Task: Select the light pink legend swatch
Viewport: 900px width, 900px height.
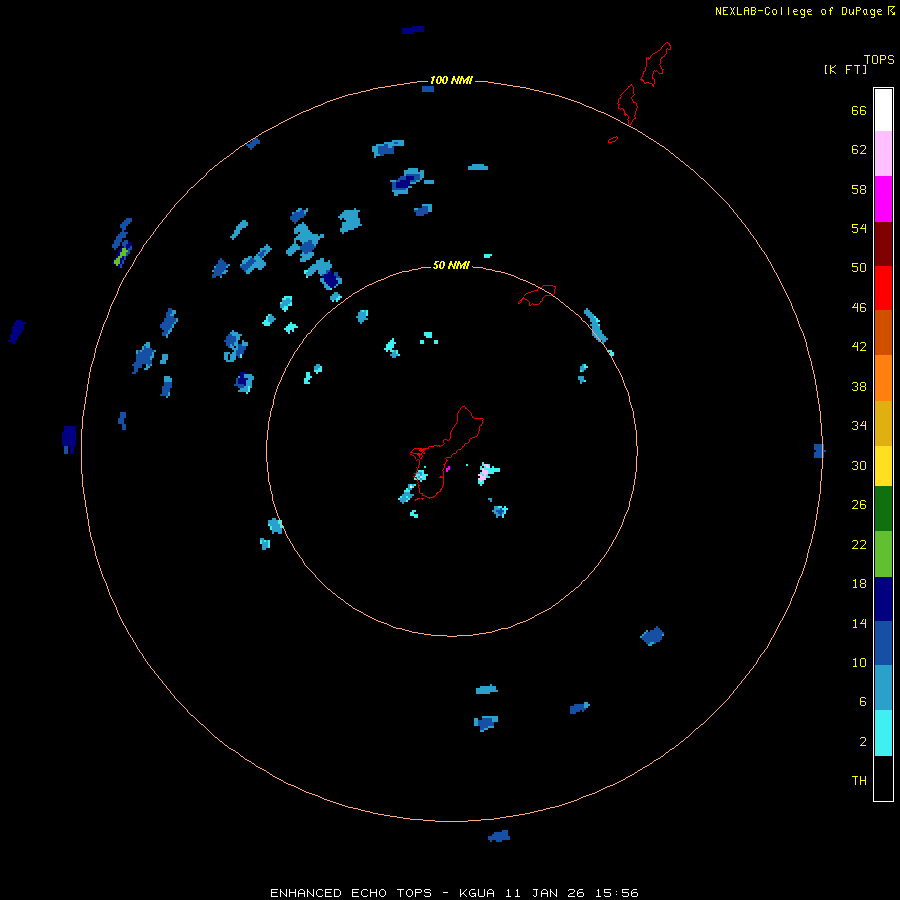Action: pos(883,153)
